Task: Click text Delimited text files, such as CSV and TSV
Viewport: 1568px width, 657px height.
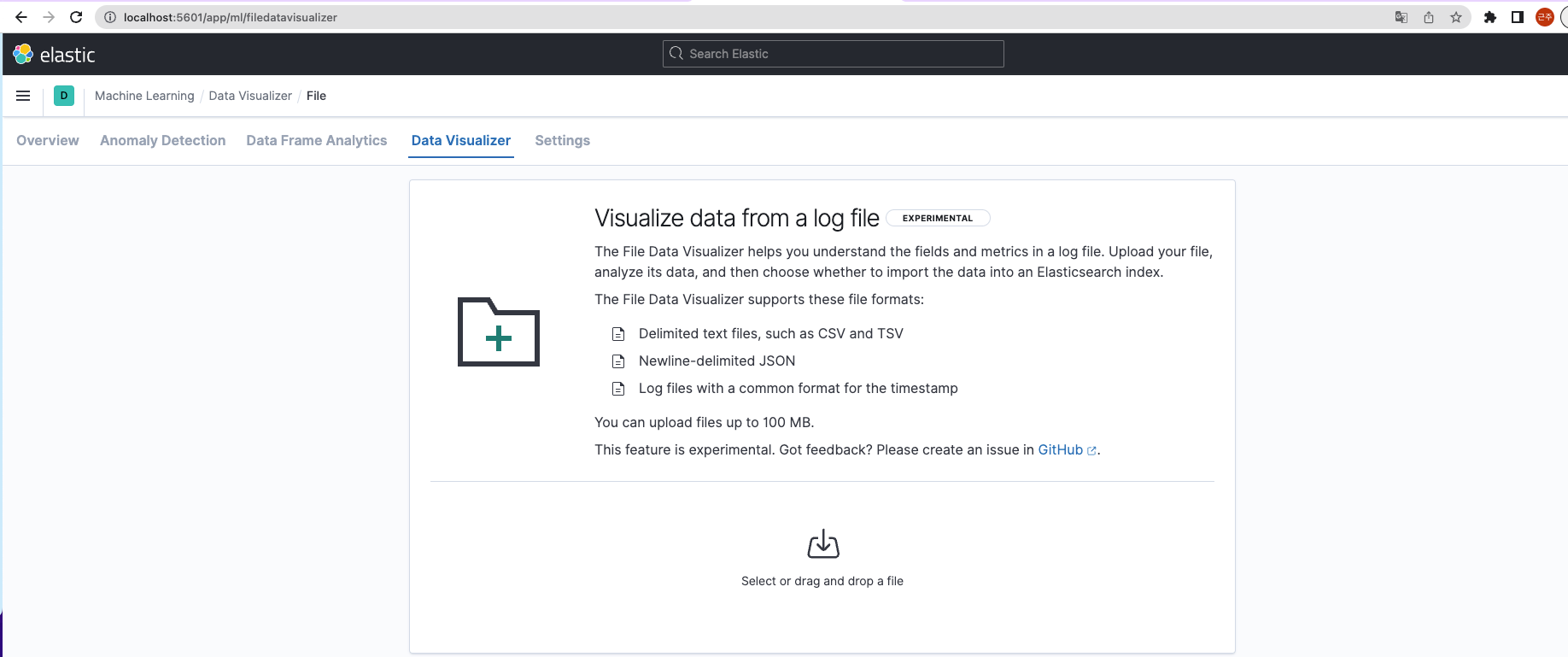Action: click(771, 334)
